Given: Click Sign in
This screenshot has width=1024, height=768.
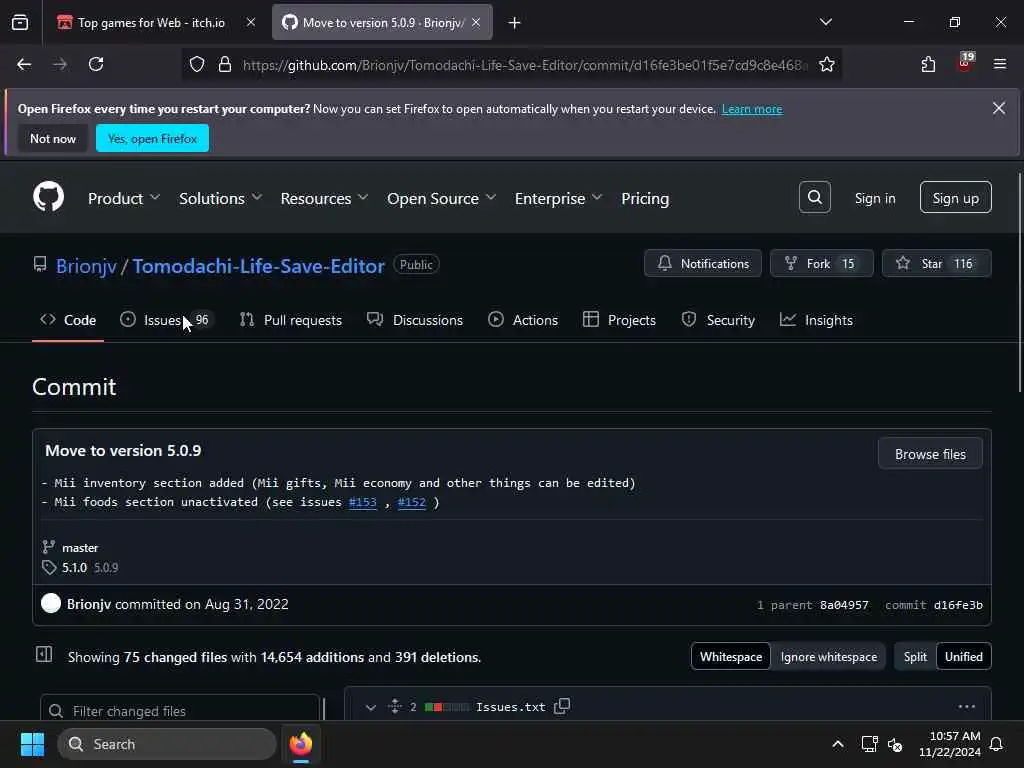Looking at the screenshot, I should click(874, 198).
